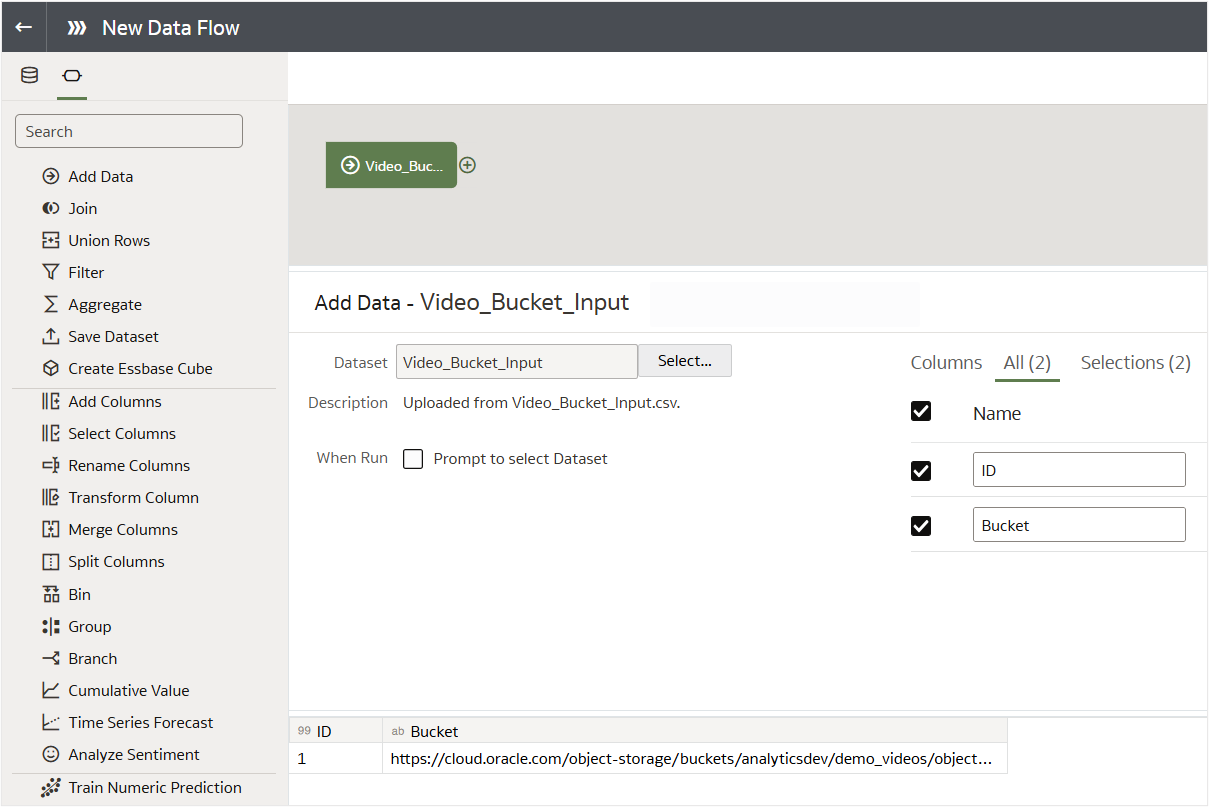This screenshot has height=807, width=1209.
Task: Open the Columns tab
Action: (945, 363)
